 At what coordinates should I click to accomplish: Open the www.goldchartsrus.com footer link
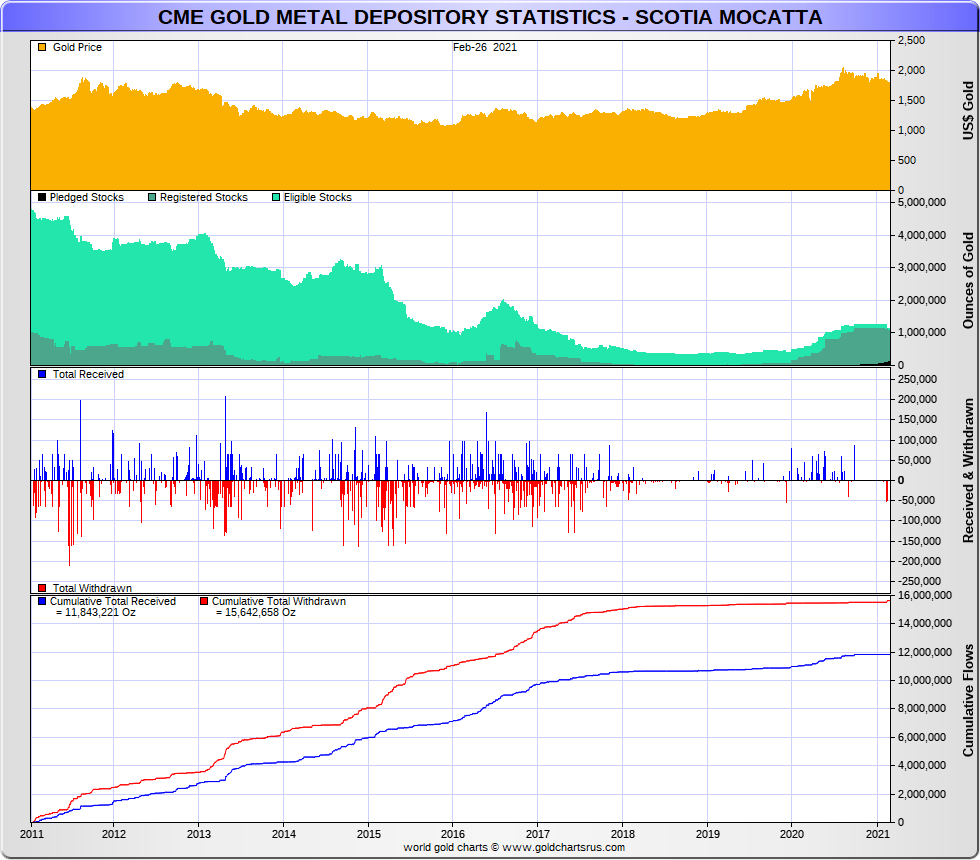tap(562, 848)
